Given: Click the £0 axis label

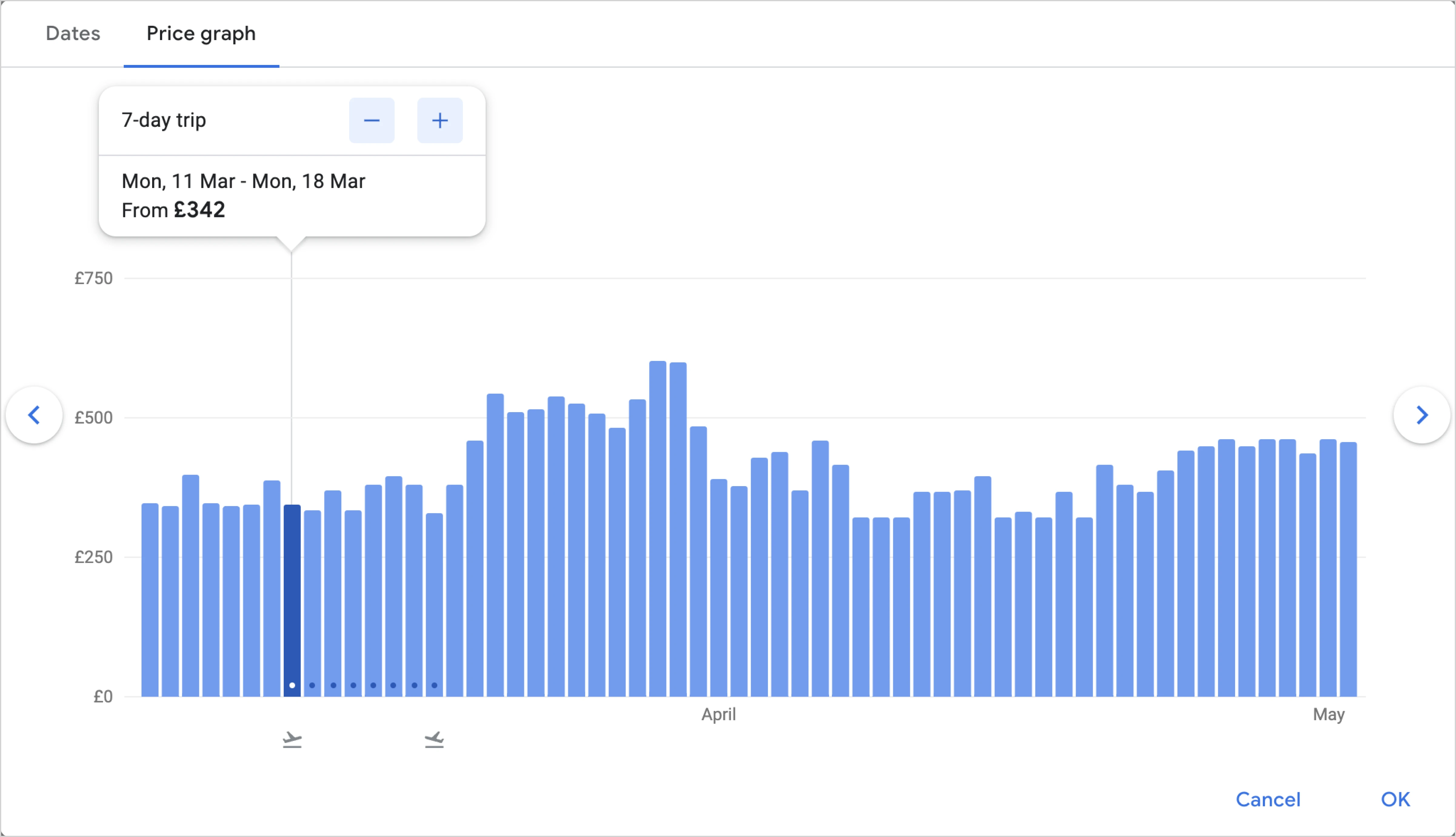Looking at the screenshot, I should [103, 697].
